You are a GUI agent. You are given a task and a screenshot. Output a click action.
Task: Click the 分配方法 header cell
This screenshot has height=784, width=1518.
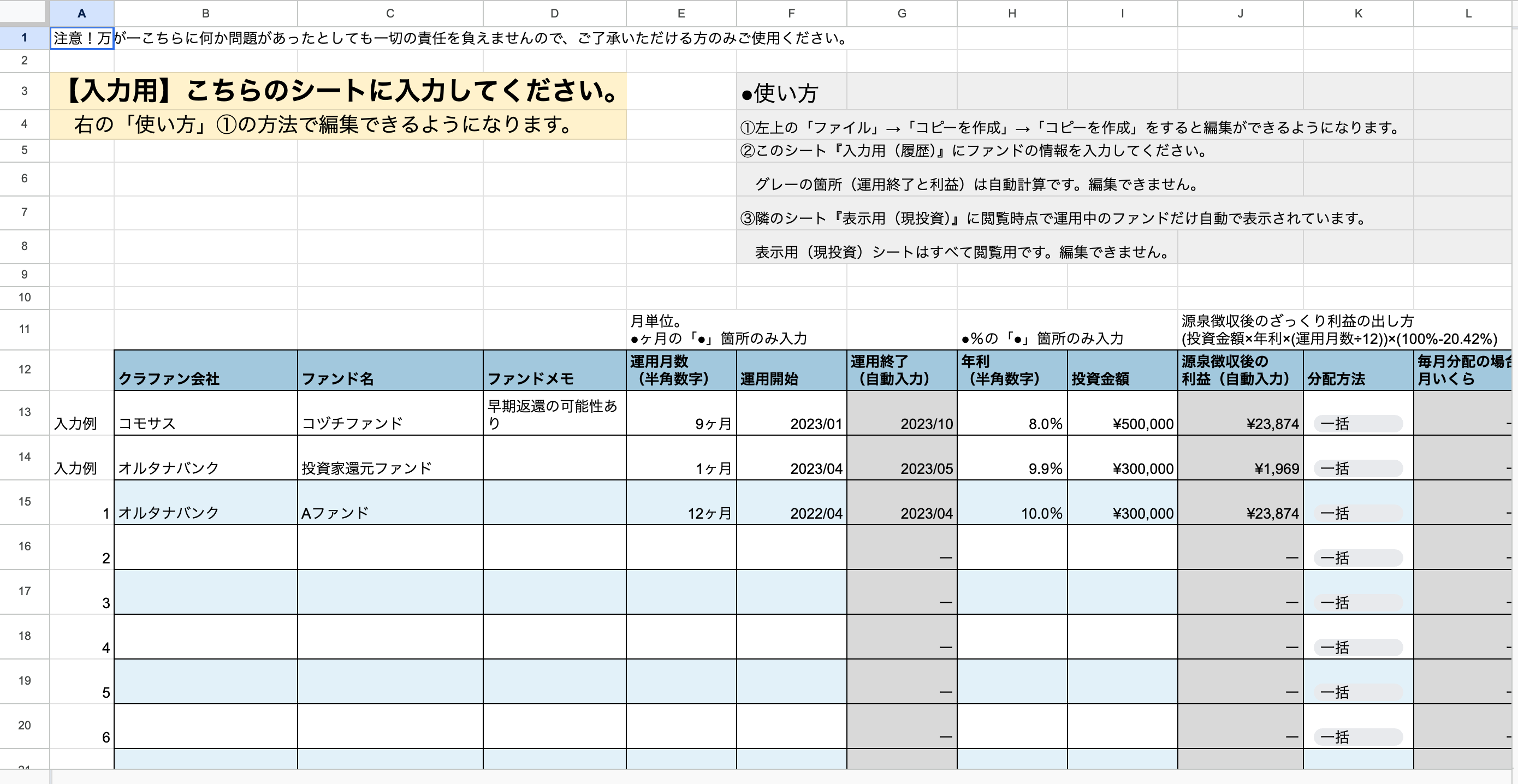point(1359,370)
